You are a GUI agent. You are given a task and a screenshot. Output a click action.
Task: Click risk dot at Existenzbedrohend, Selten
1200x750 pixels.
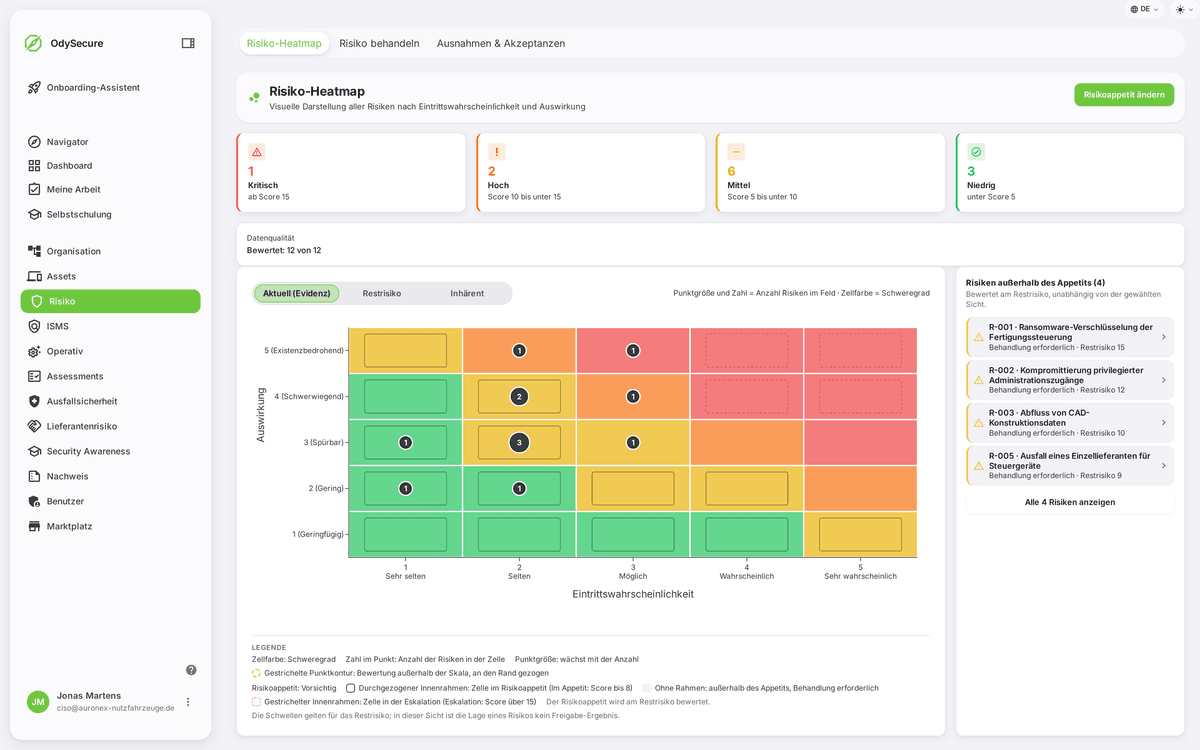[519, 350]
